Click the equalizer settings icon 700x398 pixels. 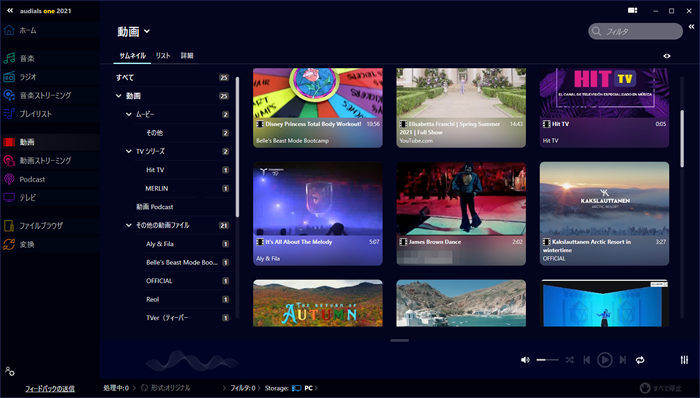click(x=684, y=360)
